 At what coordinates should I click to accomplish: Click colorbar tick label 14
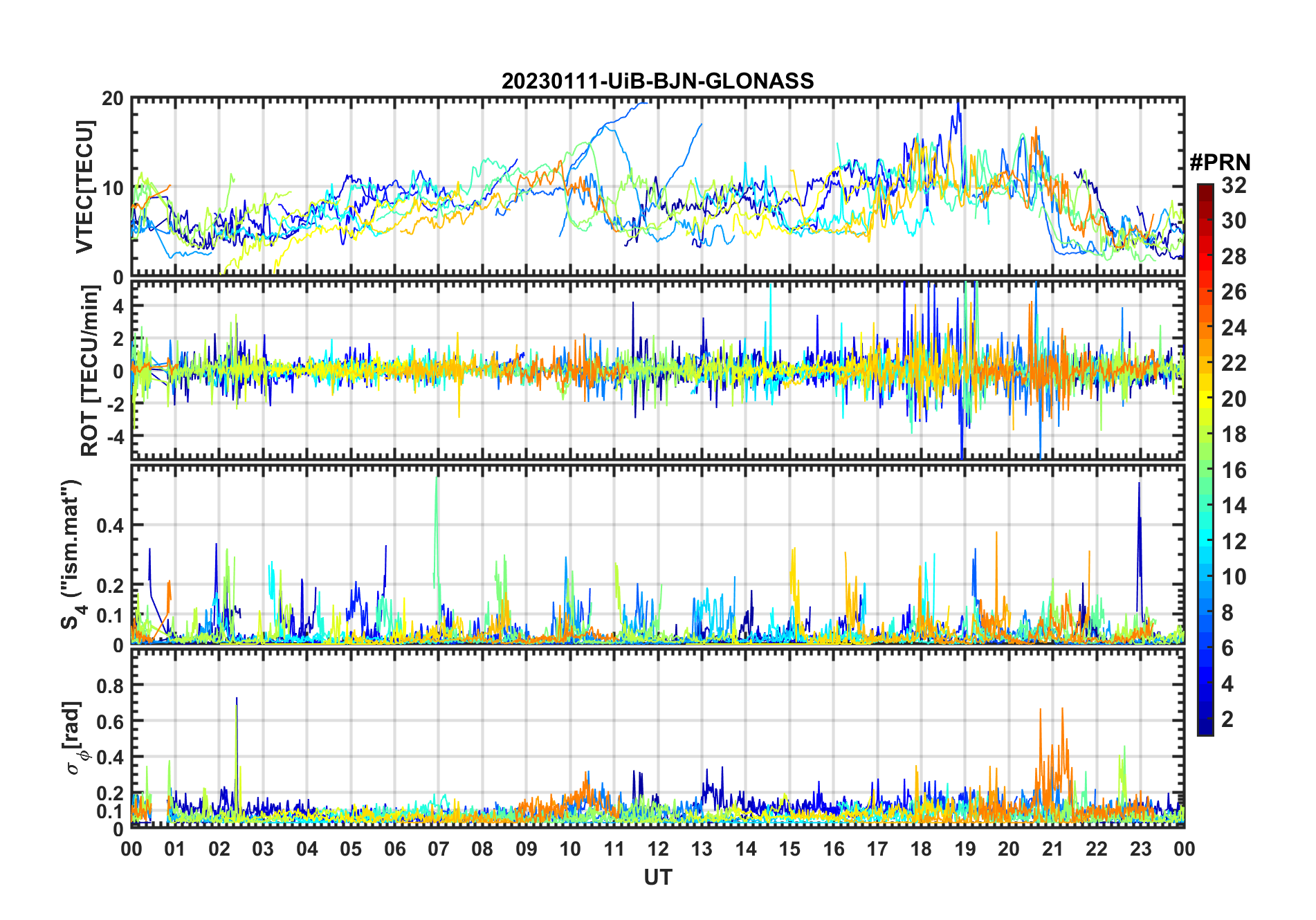coord(1234,506)
